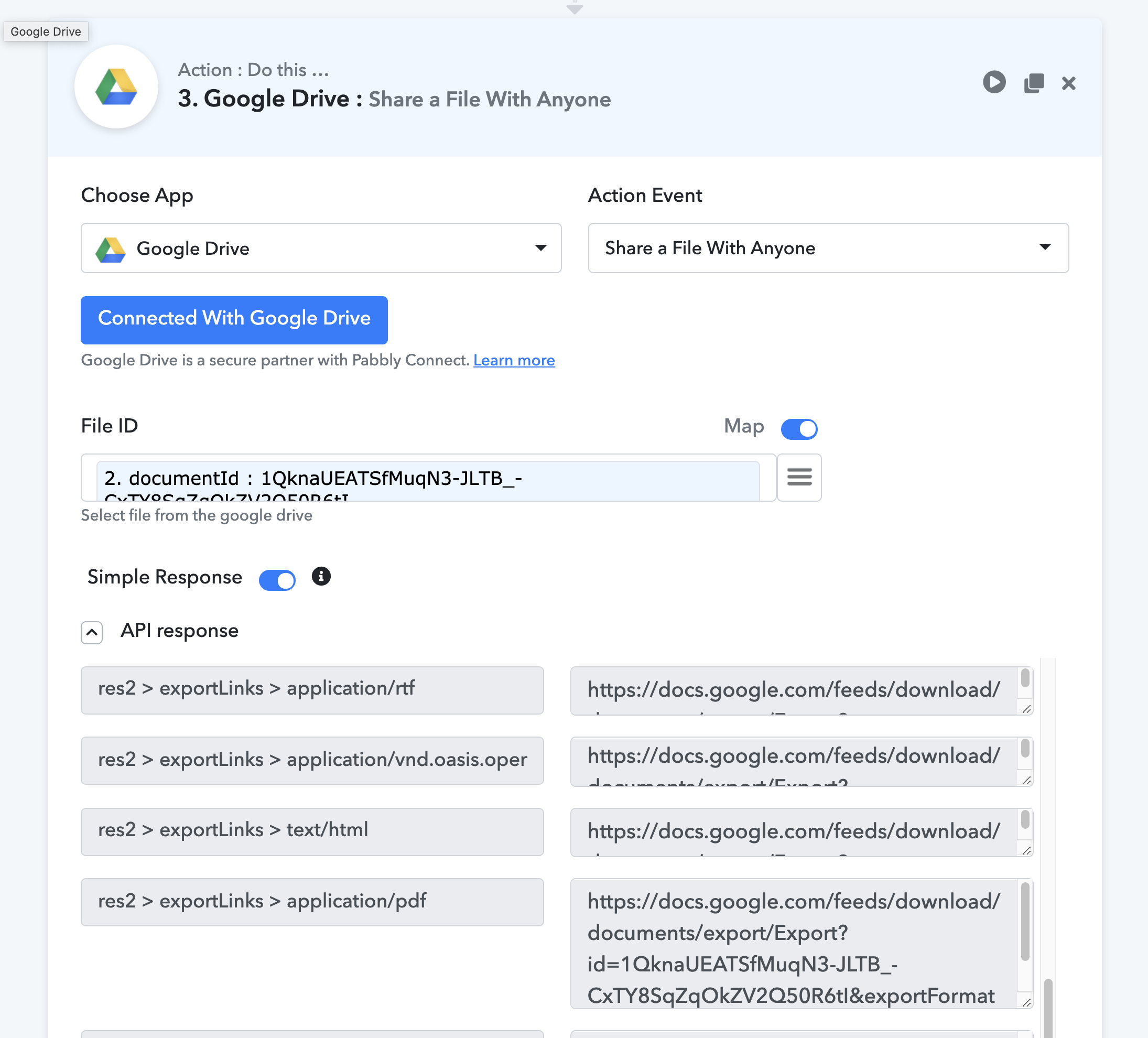The height and width of the screenshot is (1038, 1148).
Task: Click the application/vnd.oasis URL value box
Action: pos(801,762)
